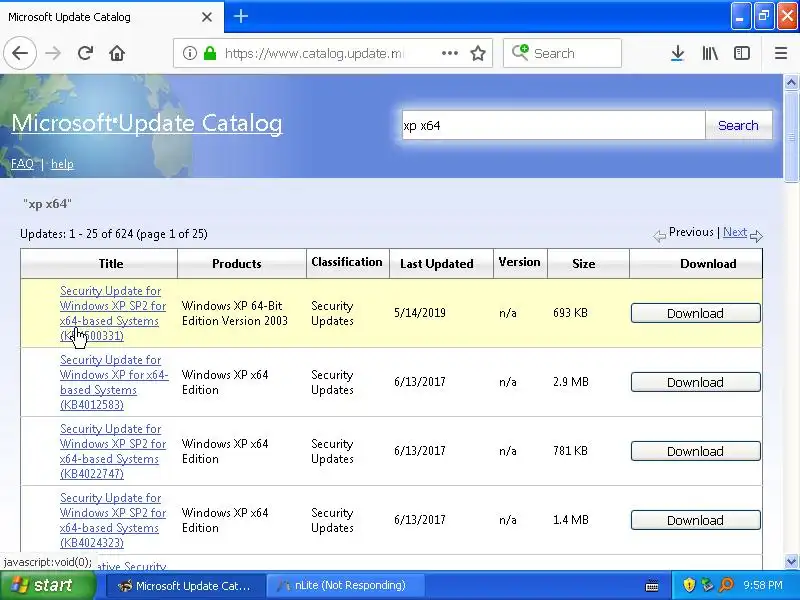This screenshot has width=800, height=600.
Task: Sort results by Products column
Action: 237,264
